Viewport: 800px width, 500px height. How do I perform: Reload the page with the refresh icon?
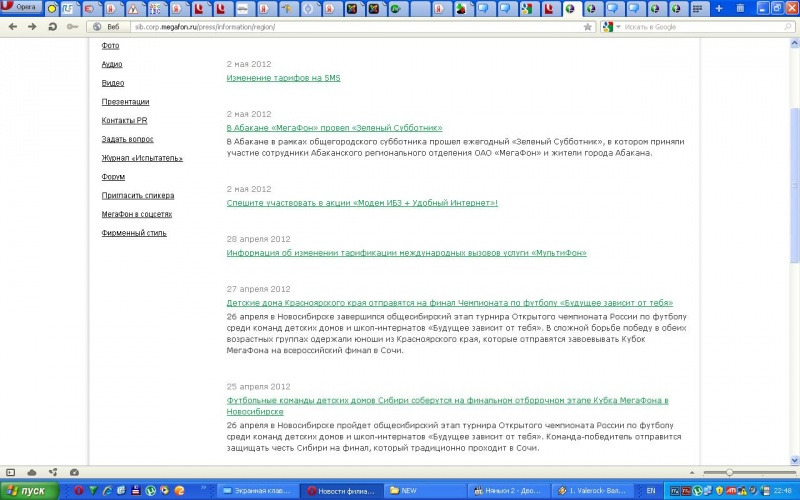[x=52, y=26]
